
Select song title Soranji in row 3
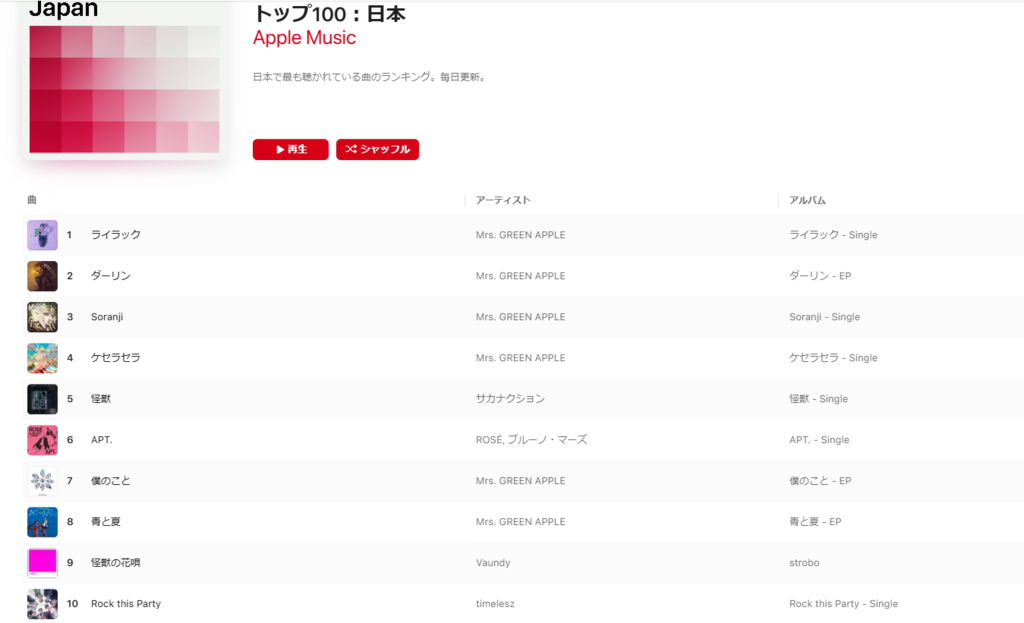click(x=107, y=317)
